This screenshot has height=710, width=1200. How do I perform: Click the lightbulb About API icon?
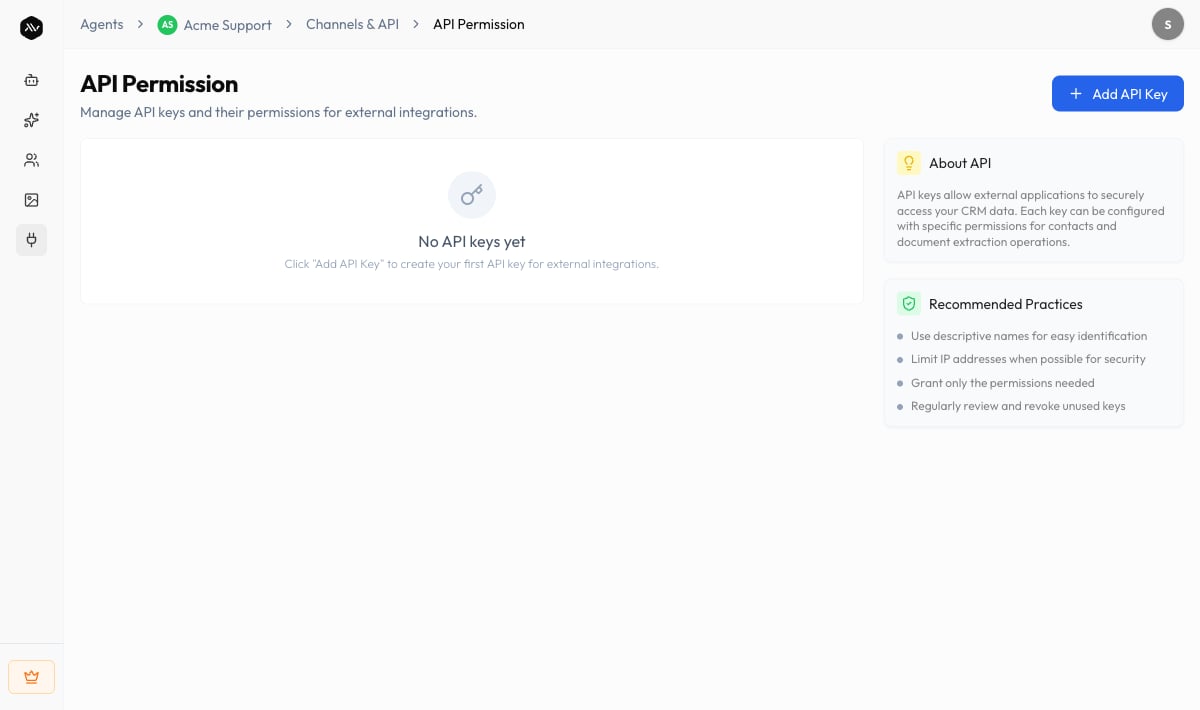point(909,163)
